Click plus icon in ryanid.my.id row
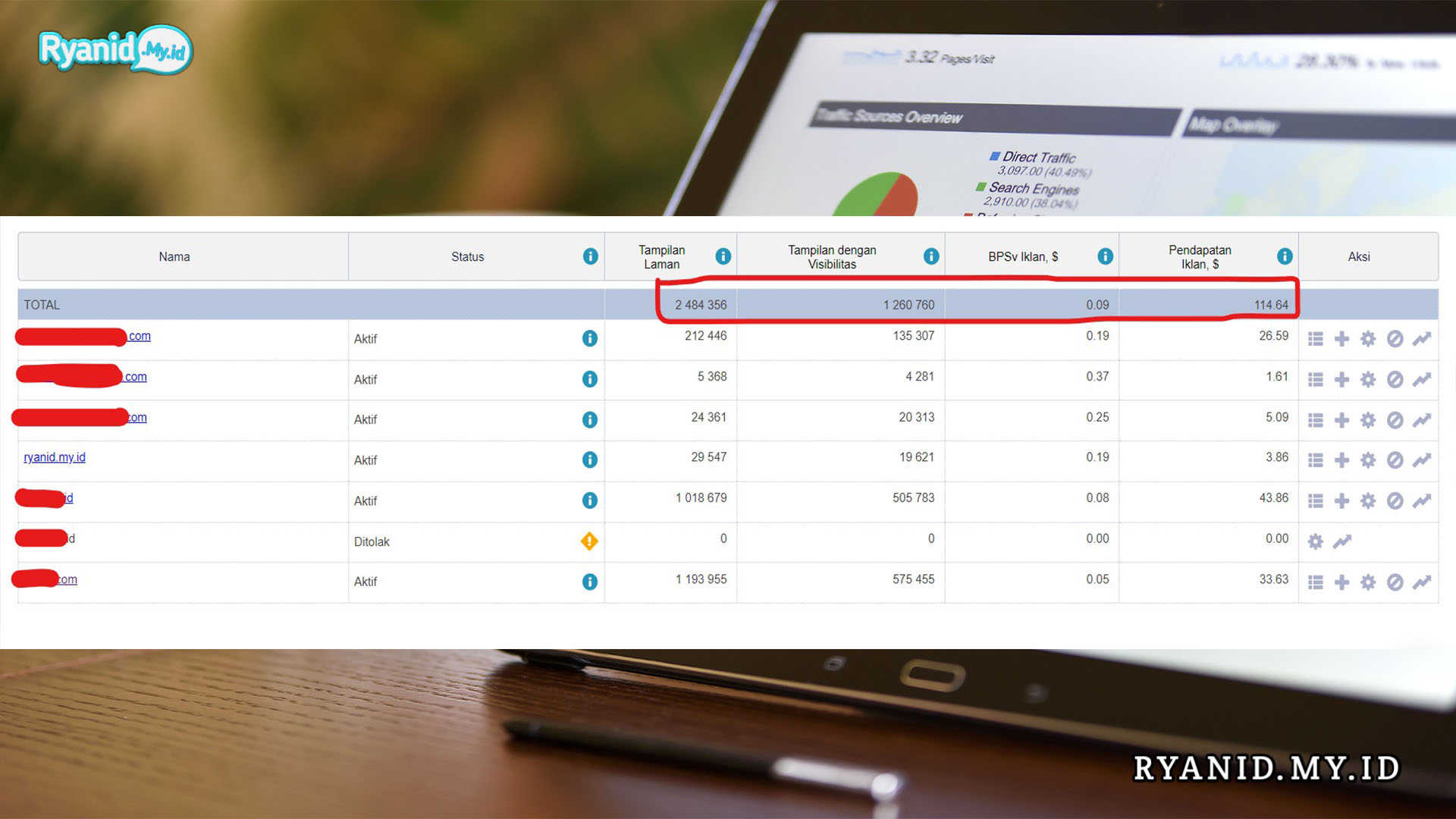The width and height of the screenshot is (1456, 819). click(x=1341, y=460)
